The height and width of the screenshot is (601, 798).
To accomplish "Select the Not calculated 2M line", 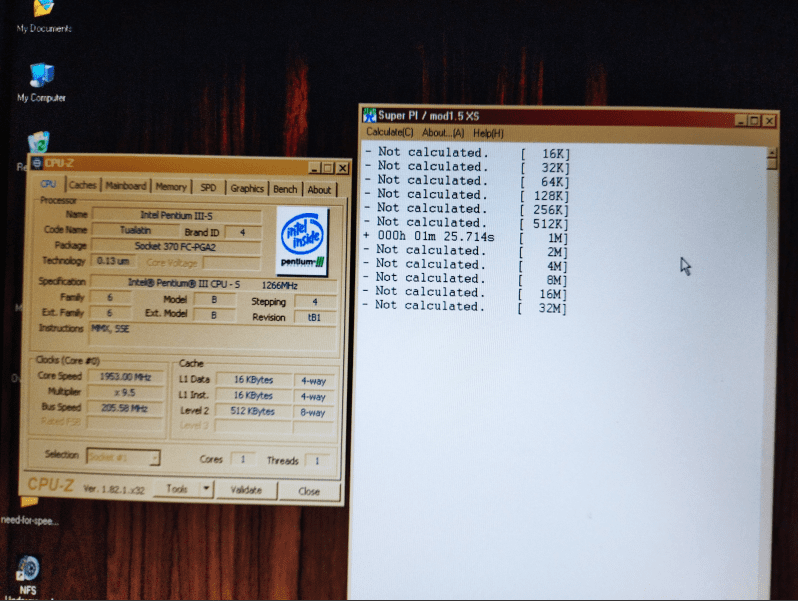I will point(466,251).
